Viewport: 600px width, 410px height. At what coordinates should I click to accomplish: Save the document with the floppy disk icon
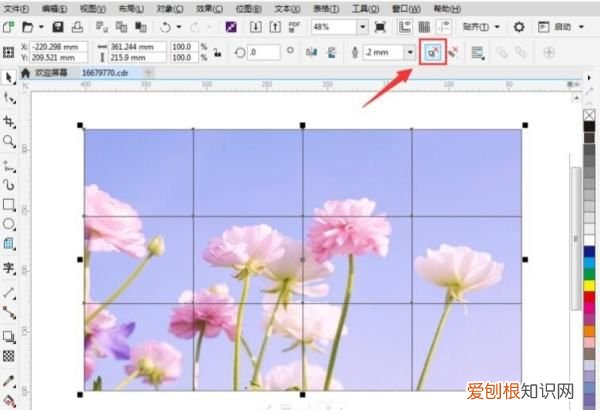click(58, 27)
